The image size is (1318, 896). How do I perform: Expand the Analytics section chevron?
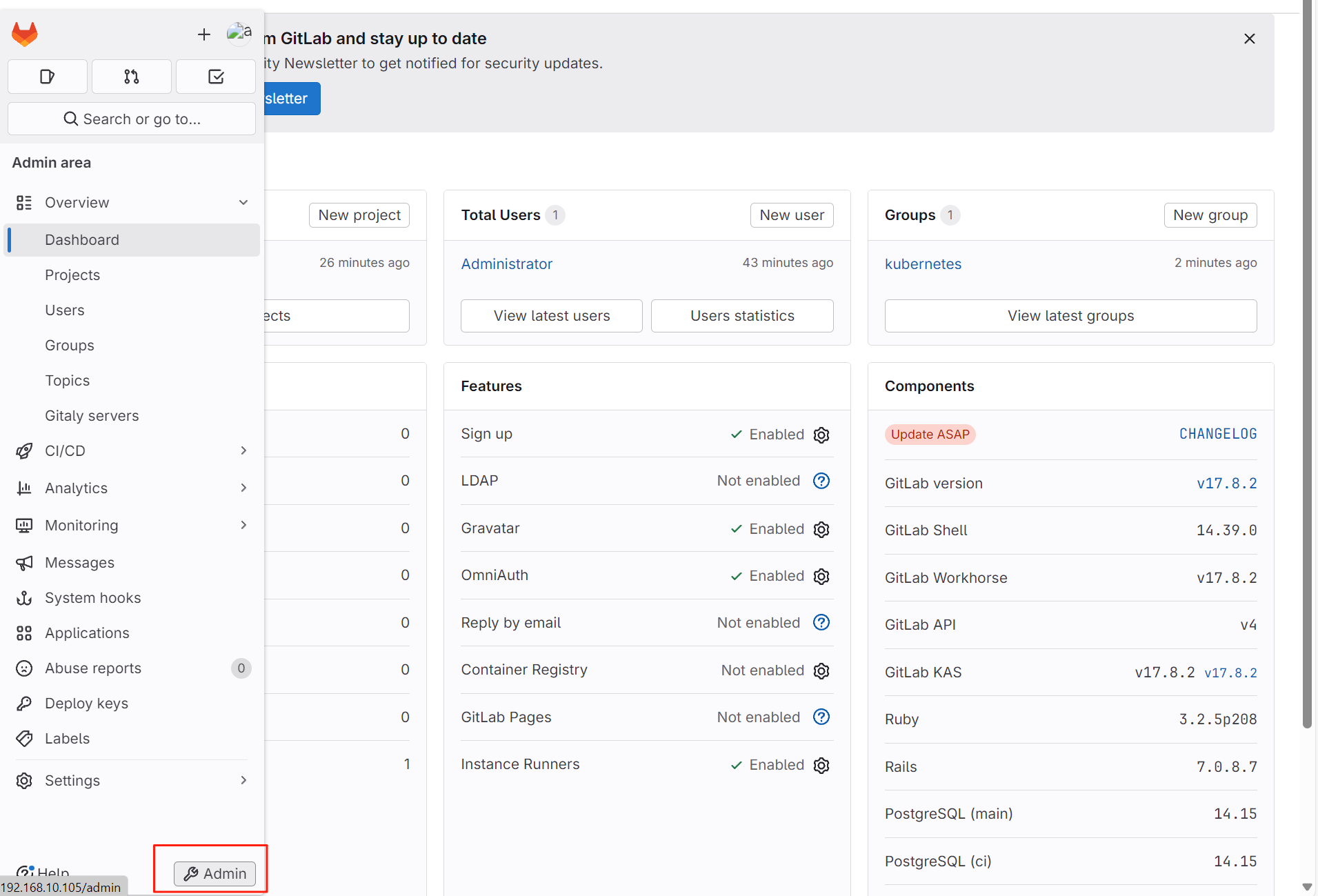[243, 488]
